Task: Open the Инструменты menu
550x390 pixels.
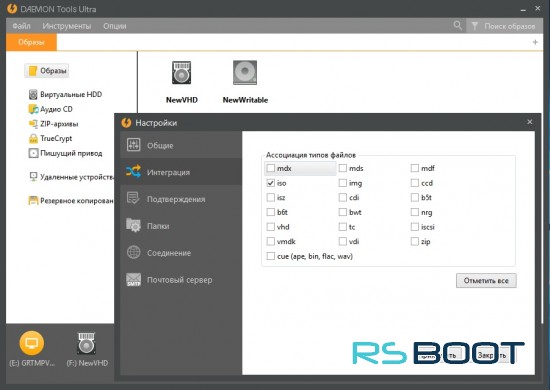Action: pos(67,26)
